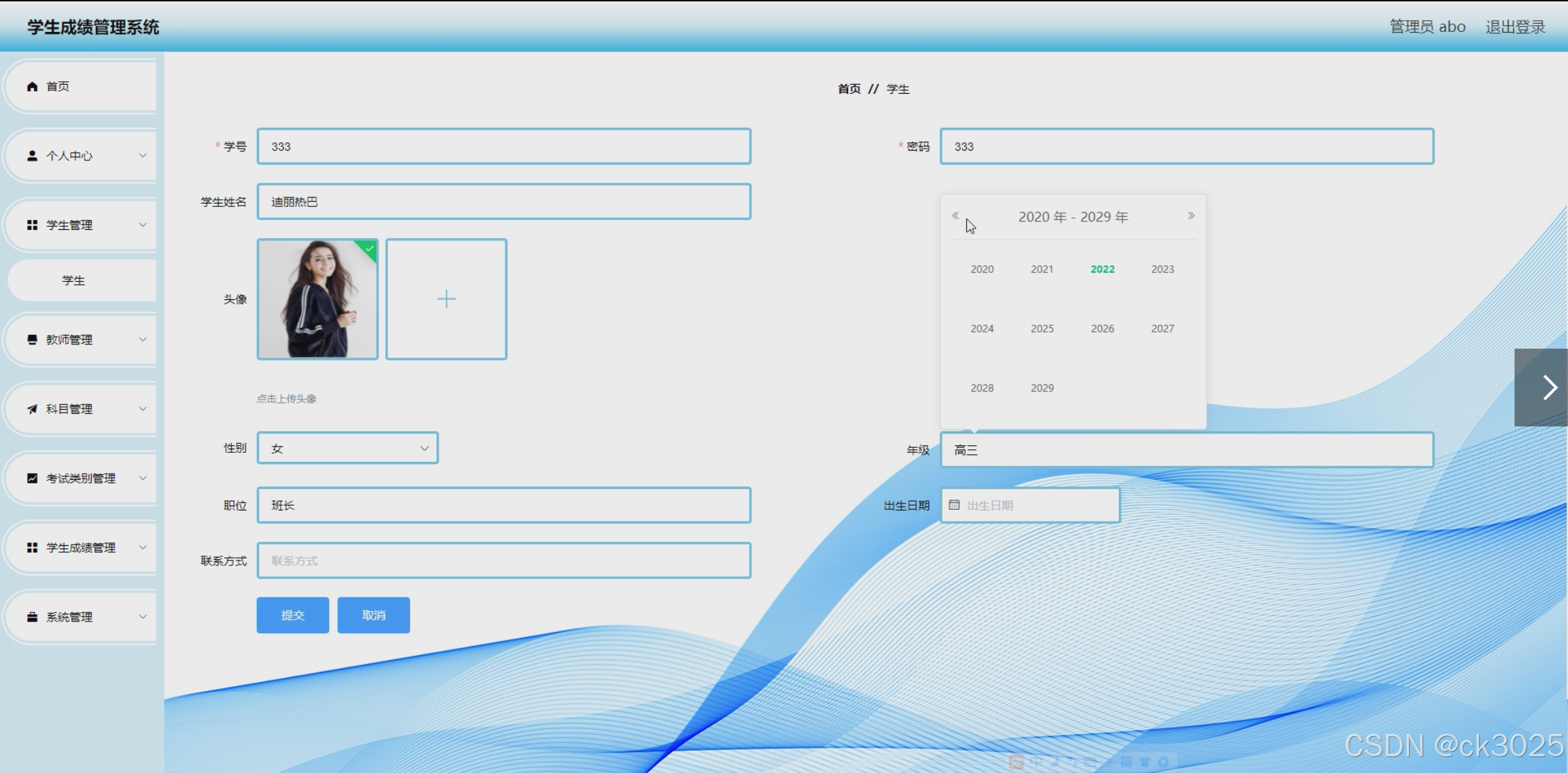Click the person icon for 个人中心

click(x=32, y=156)
